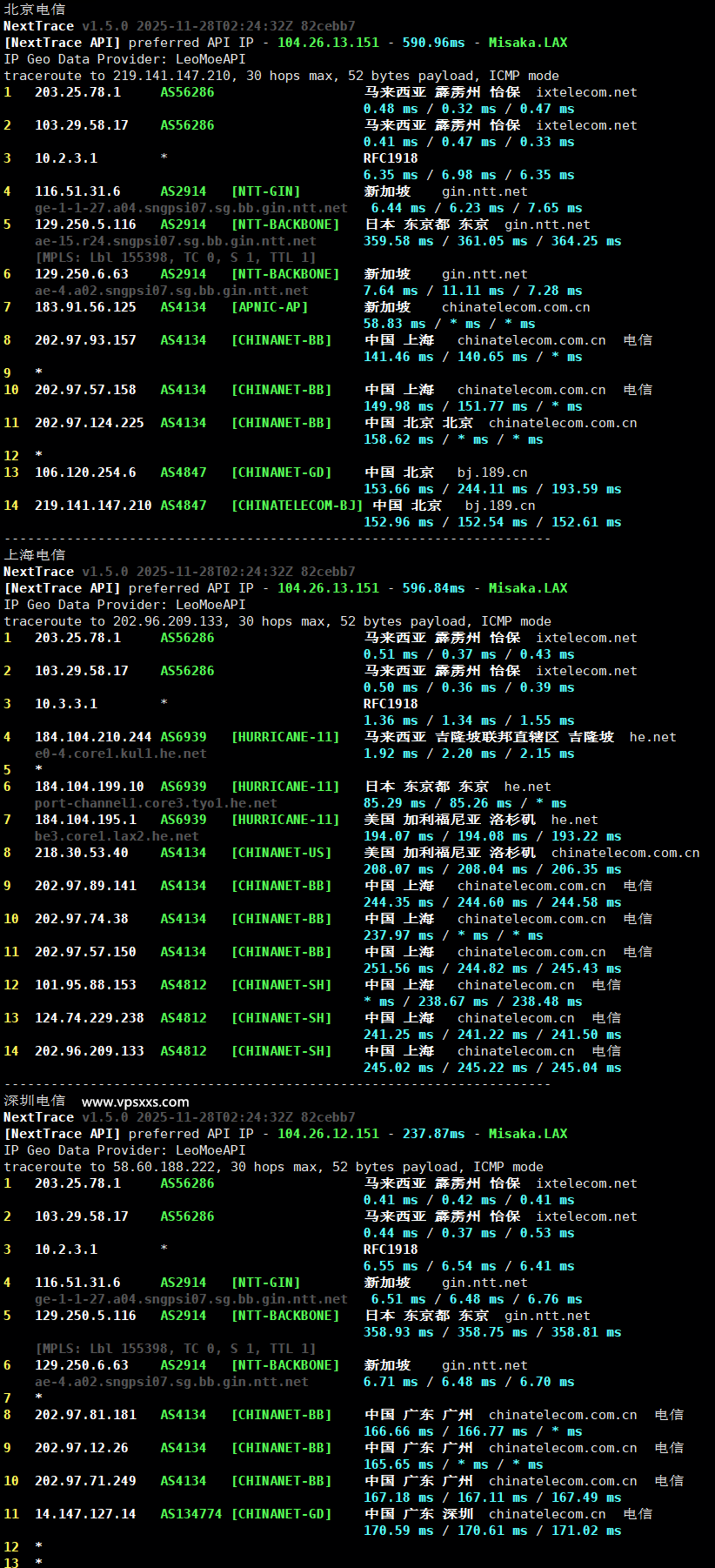Click the 590.96ms API latency value
This screenshot has height=1568, width=715.
[x=433, y=43]
